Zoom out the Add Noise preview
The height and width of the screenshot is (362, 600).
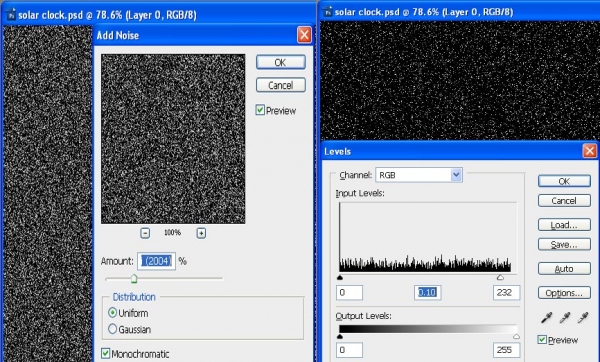tap(145, 233)
